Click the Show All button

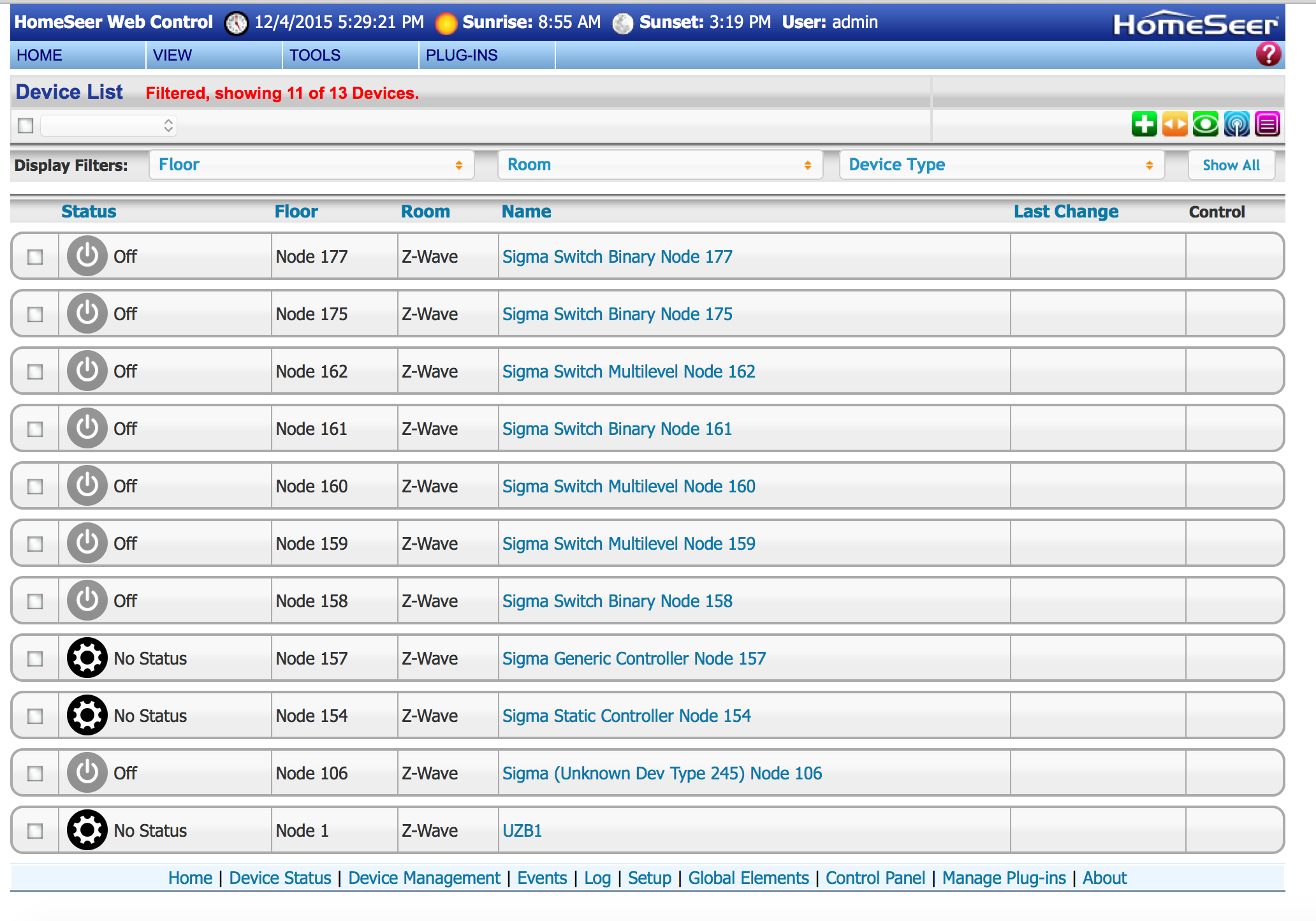coord(1231,165)
